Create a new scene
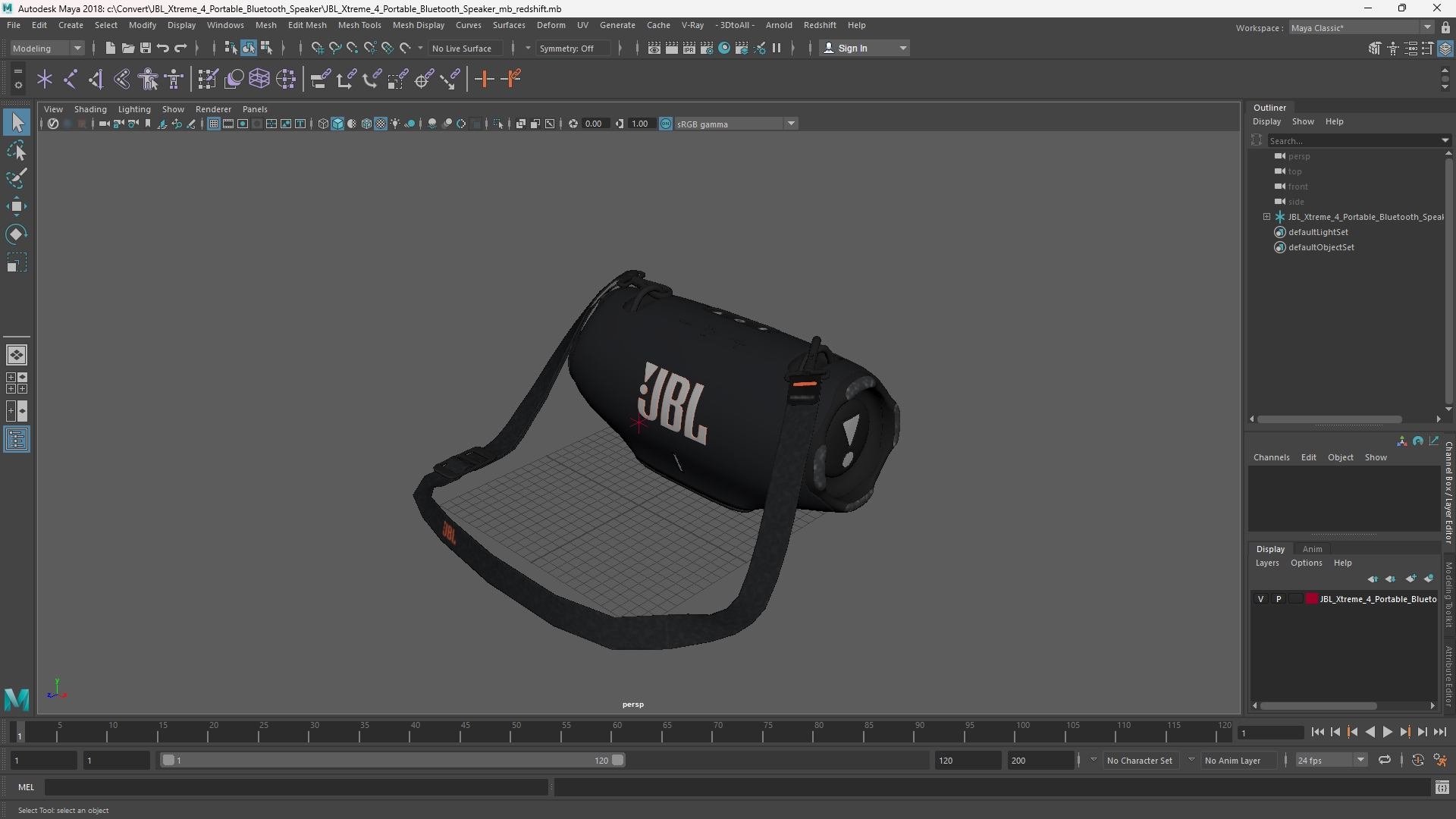 coord(111,48)
